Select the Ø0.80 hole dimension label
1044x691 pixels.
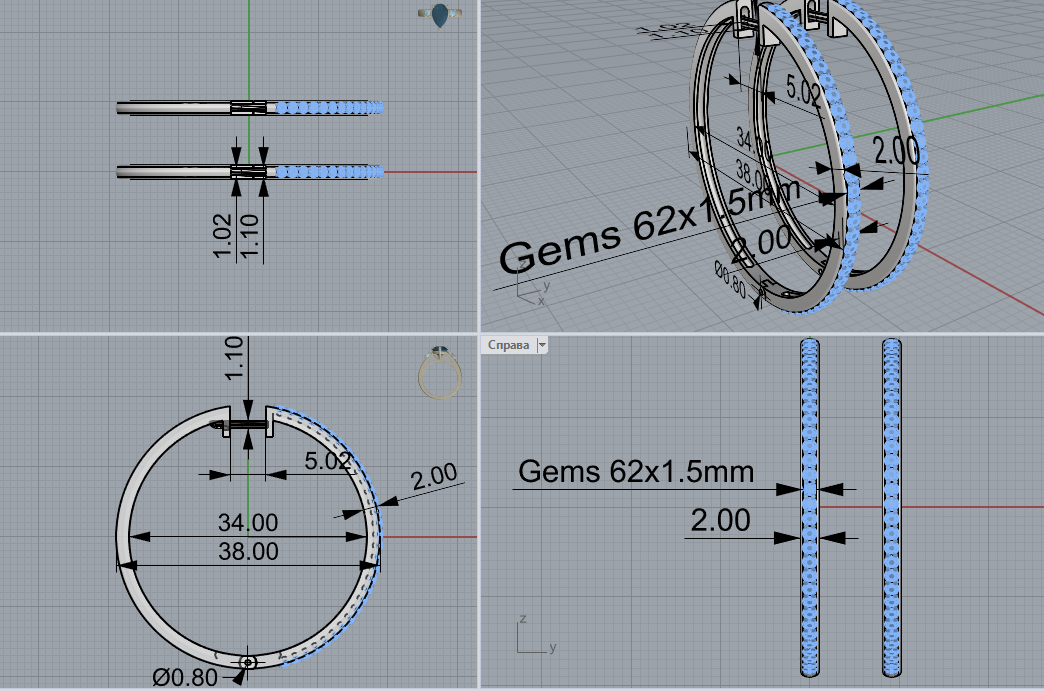(185, 678)
